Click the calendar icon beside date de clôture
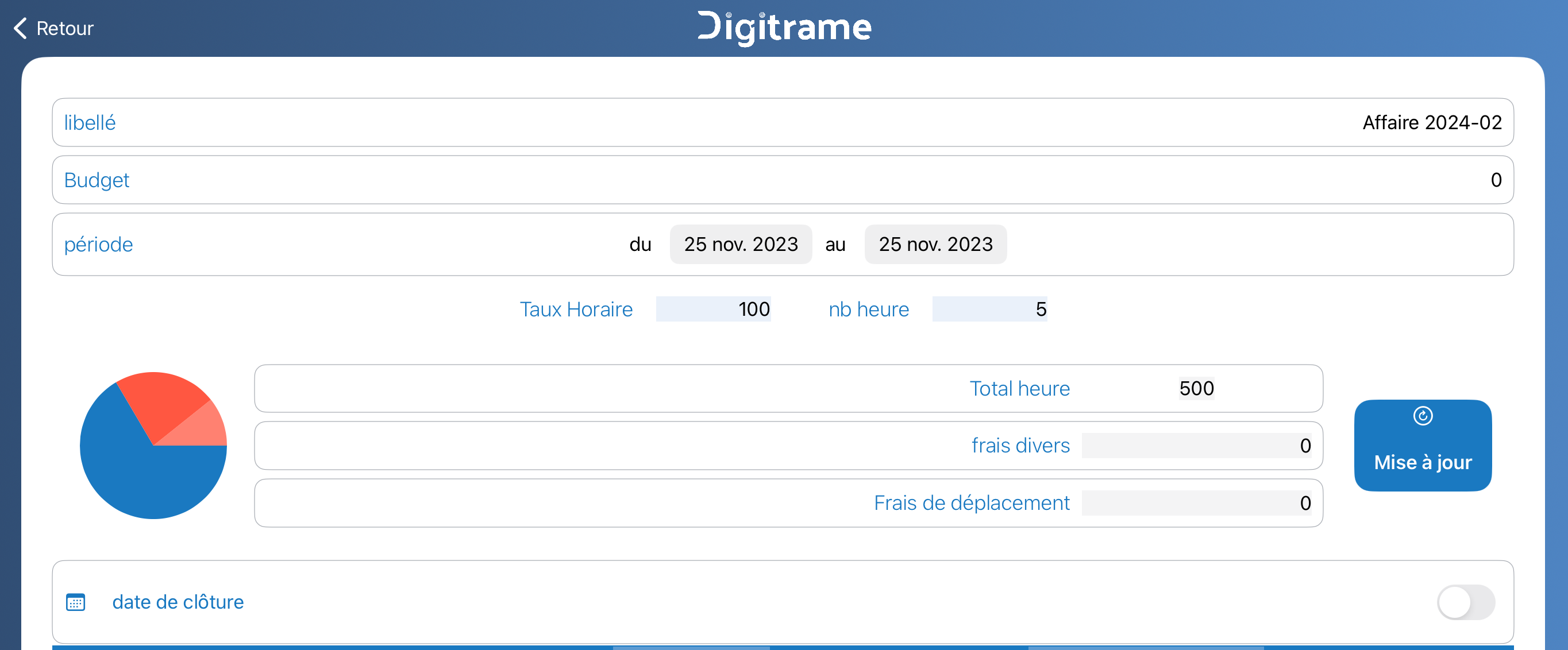1568x650 pixels. click(75, 602)
